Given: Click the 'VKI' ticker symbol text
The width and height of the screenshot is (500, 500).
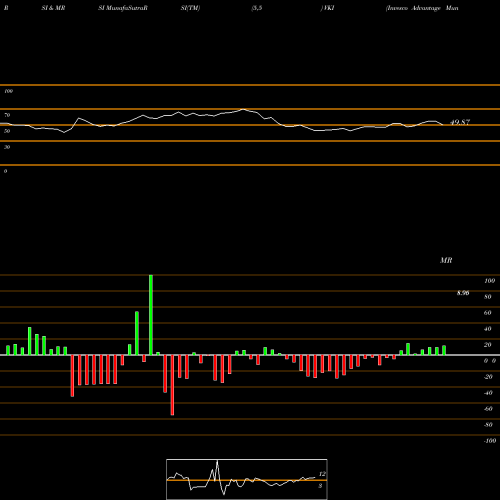Looking at the screenshot, I should (x=328, y=8).
